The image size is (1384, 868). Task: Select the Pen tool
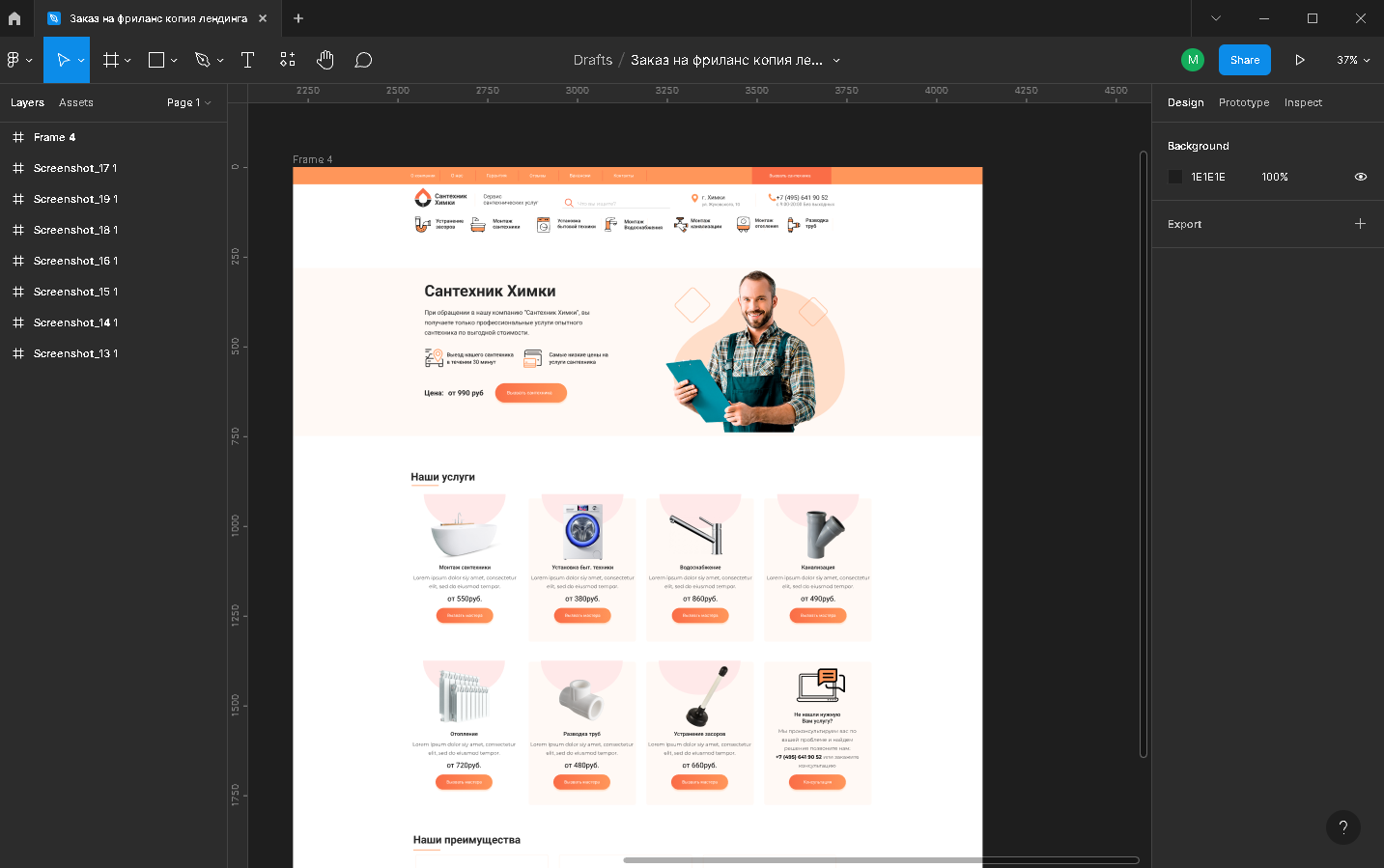[202, 60]
